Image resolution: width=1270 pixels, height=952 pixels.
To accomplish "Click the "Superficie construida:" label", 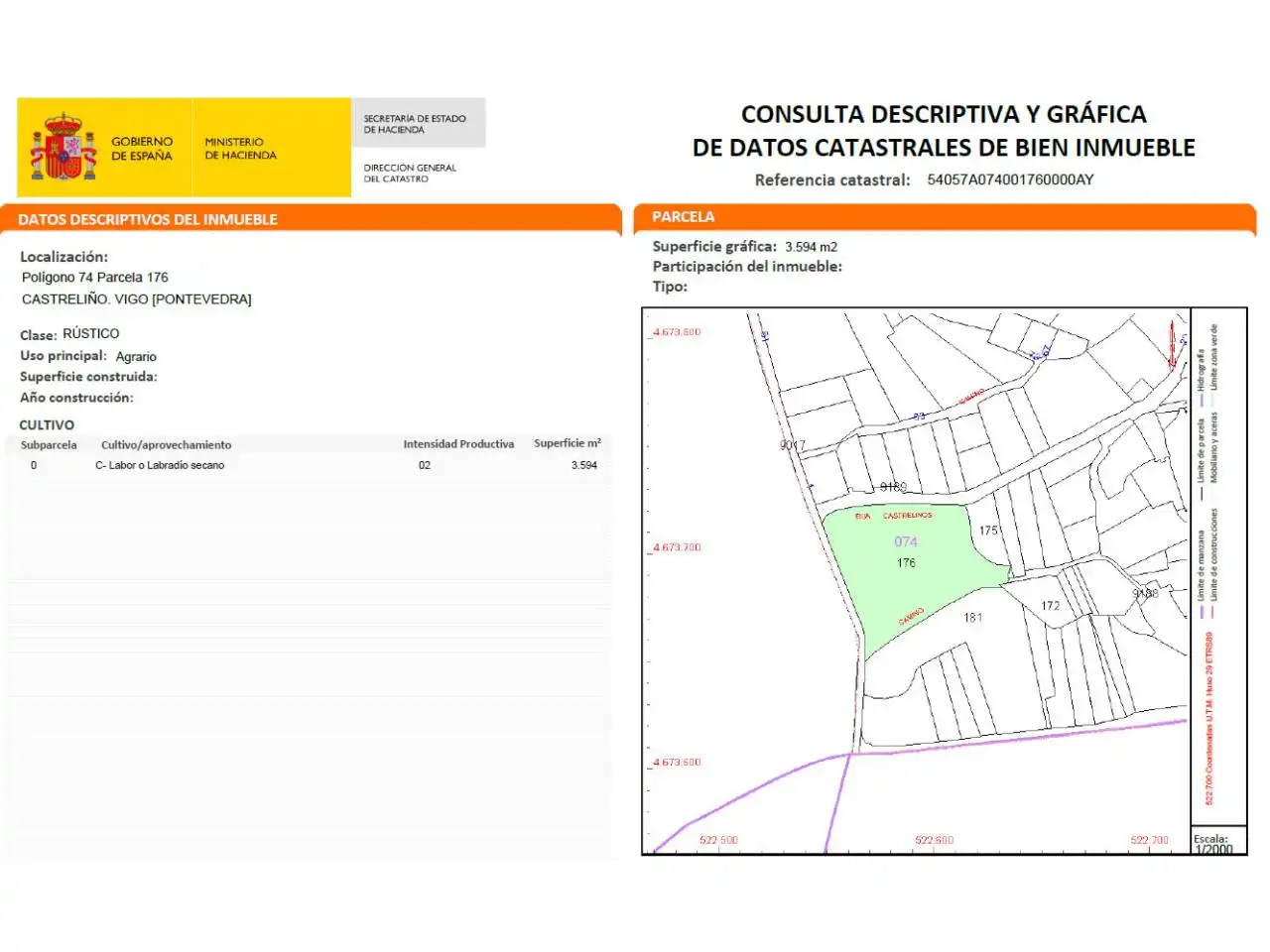I will click(88, 377).
